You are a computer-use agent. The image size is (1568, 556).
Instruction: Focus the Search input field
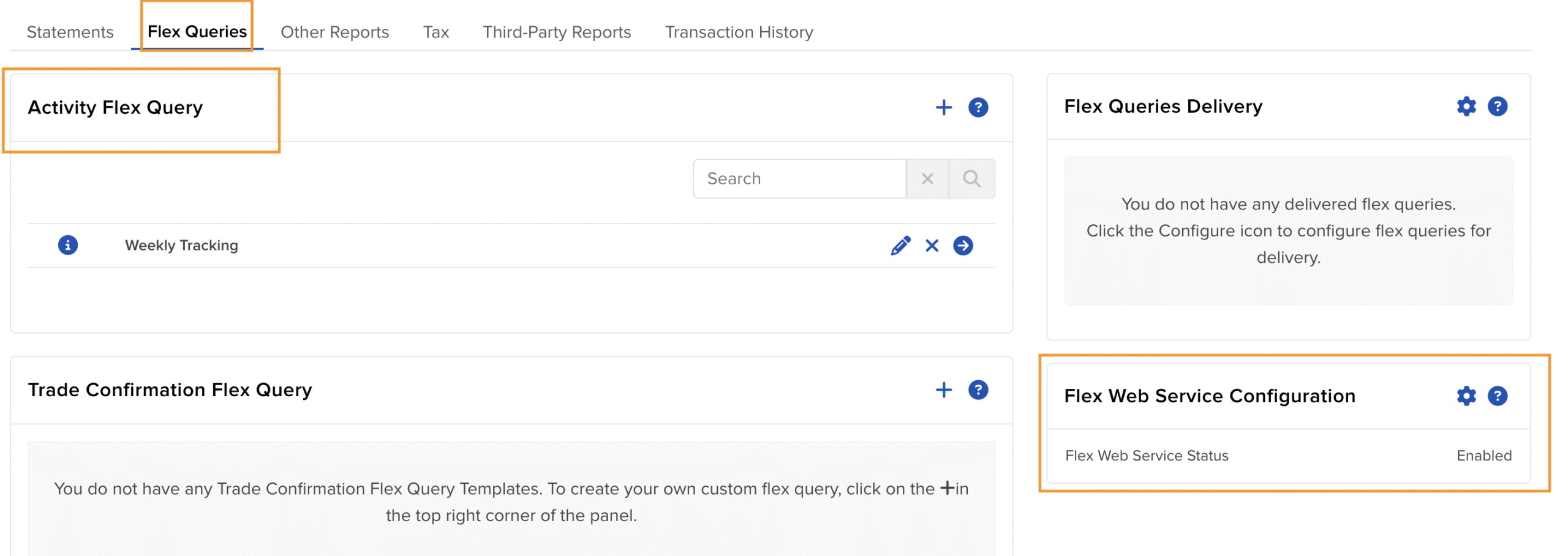click(x=799, y=179)
